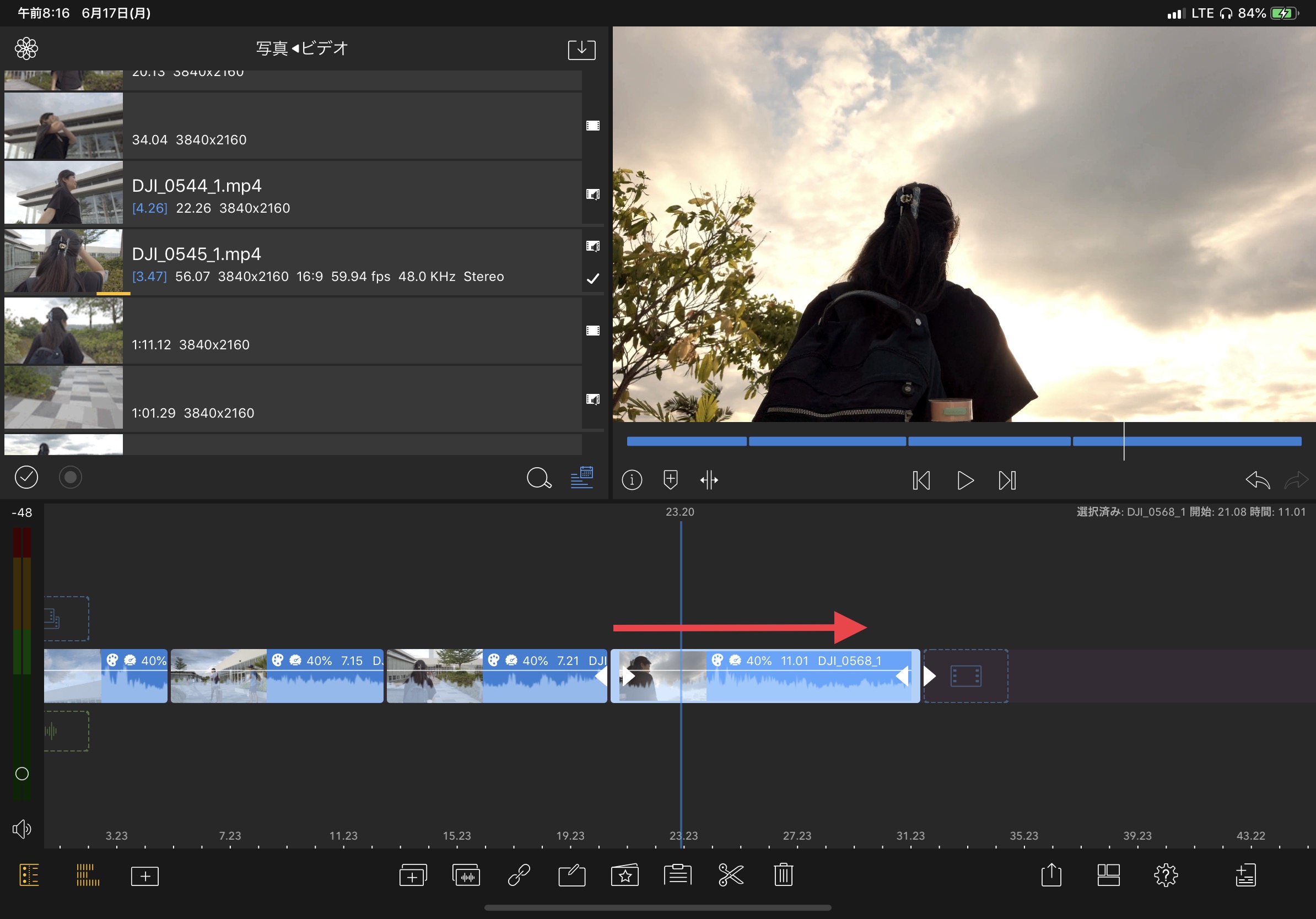Screen dimensions: 1316x919
Task: Open the search magnifier in media browser
Action: coord(538,478)
